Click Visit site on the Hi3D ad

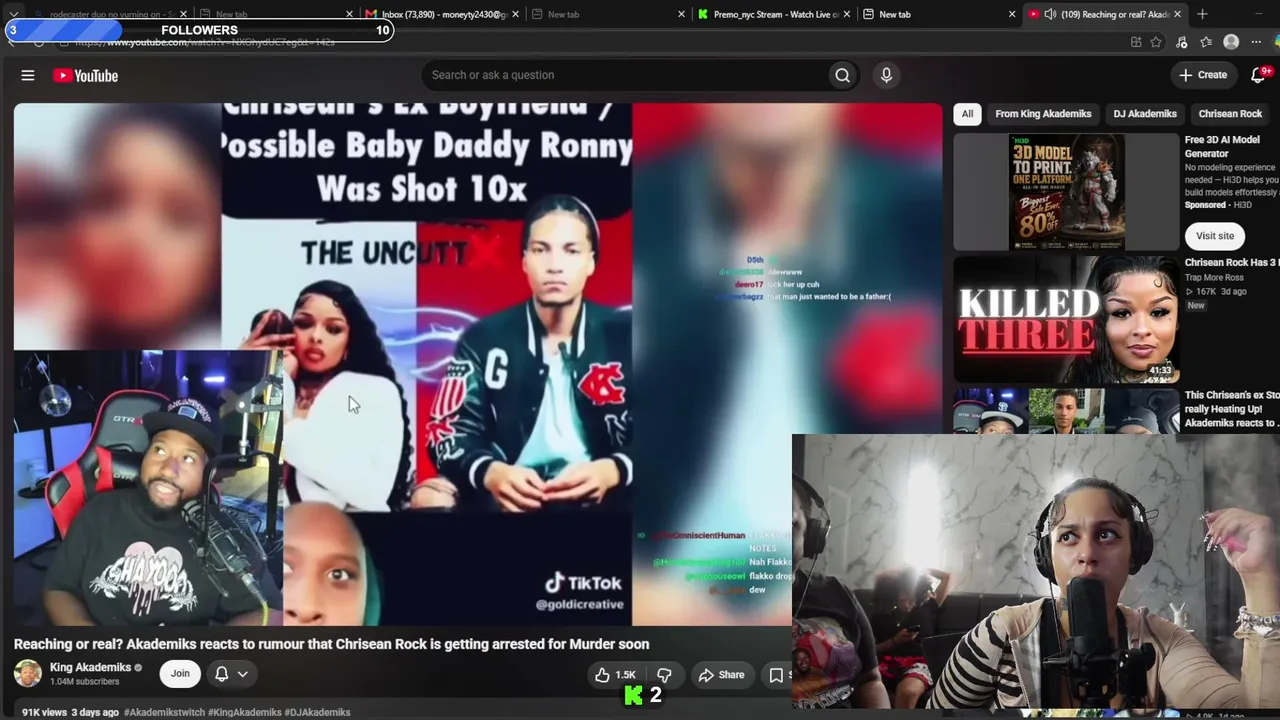(x=1215, y=236)
